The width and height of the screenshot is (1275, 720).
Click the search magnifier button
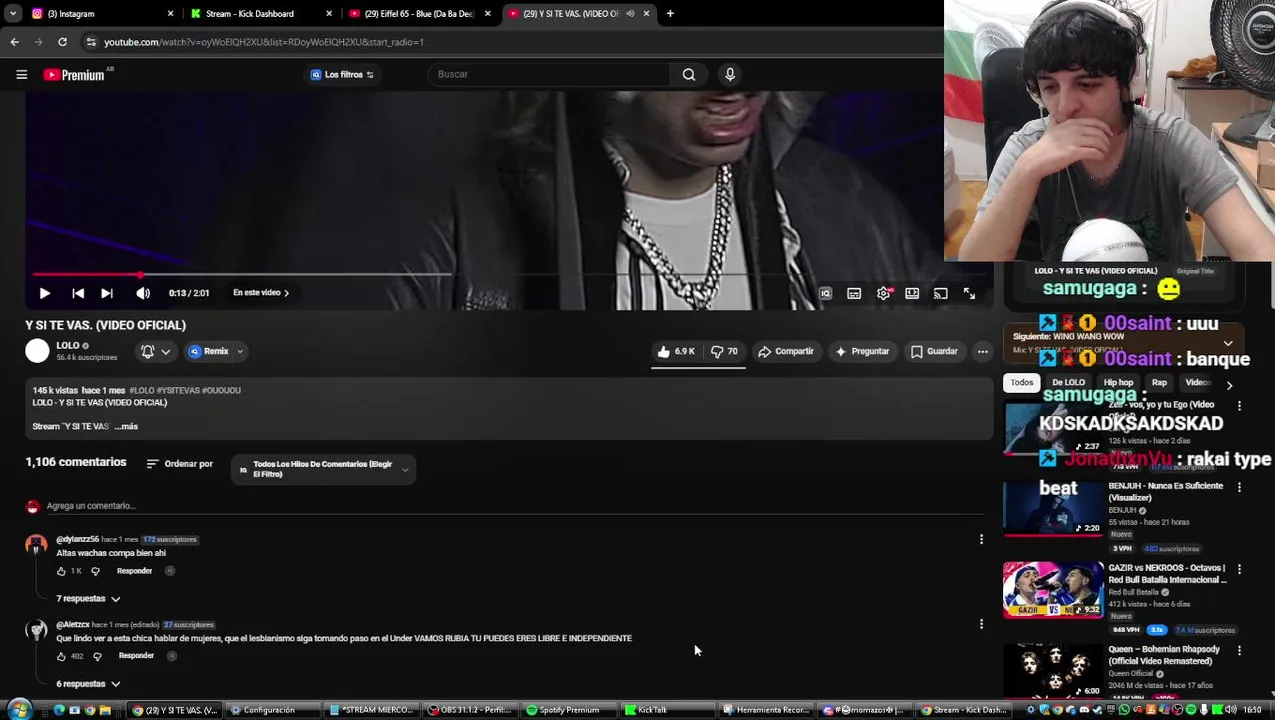(x=689, y=74)
